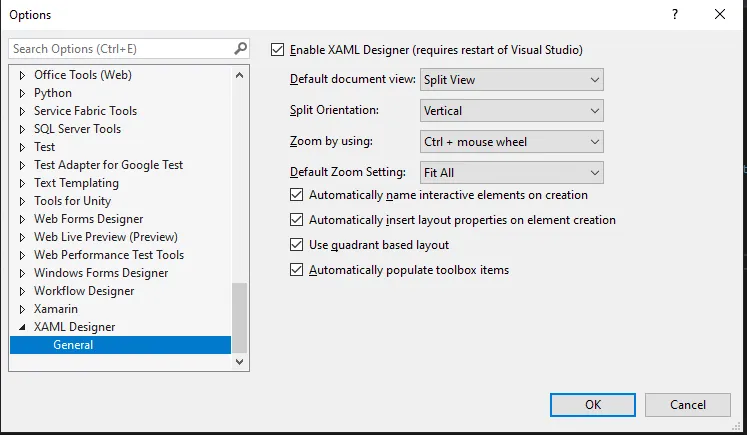
Task: Open Zoom by using dropdown
Action: (511, 142)
